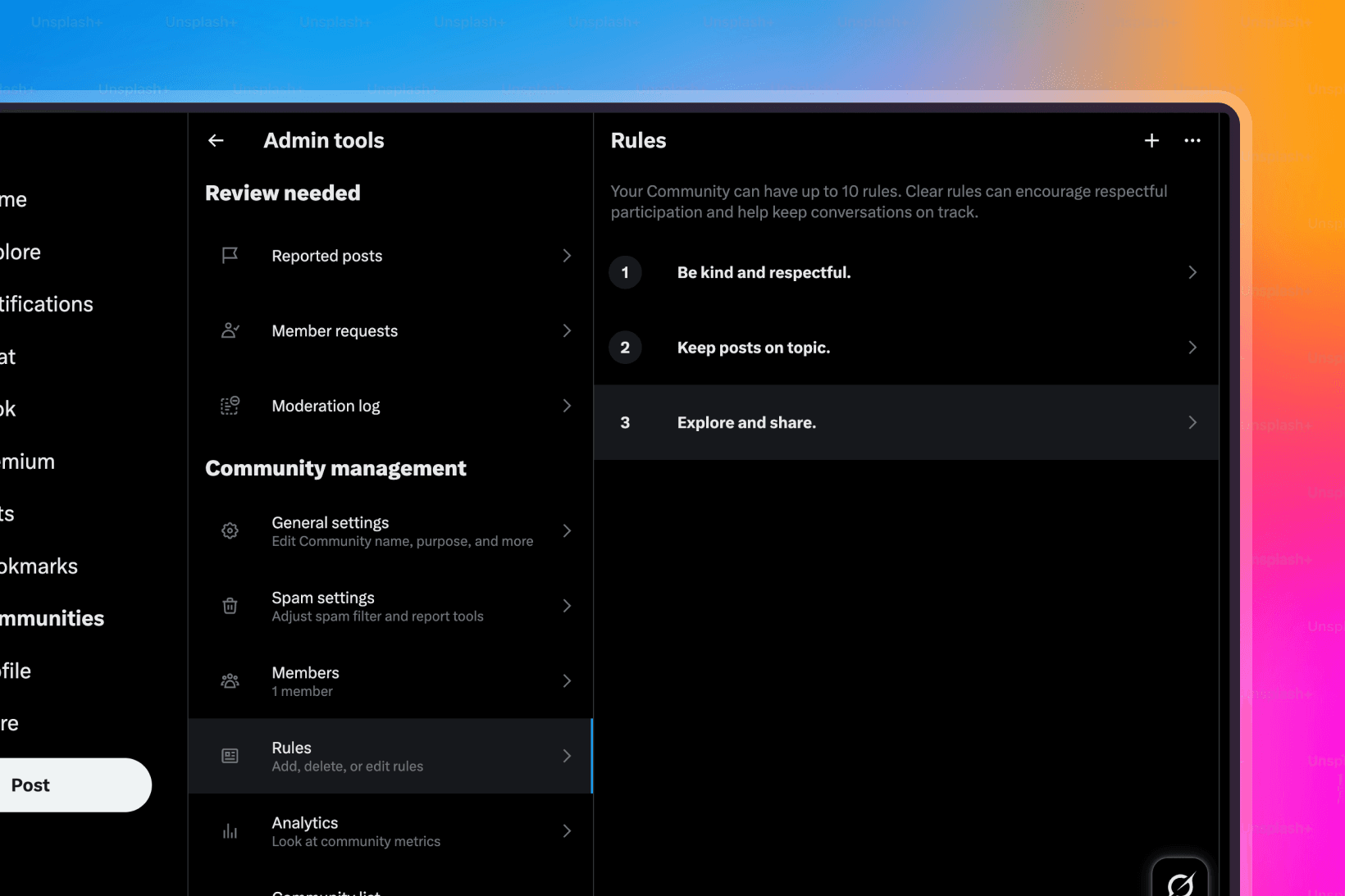The height and width of the screenshot is (896, 1345).
Task: Select the numbered badge for rule 3
Action: tap(625, 422)
